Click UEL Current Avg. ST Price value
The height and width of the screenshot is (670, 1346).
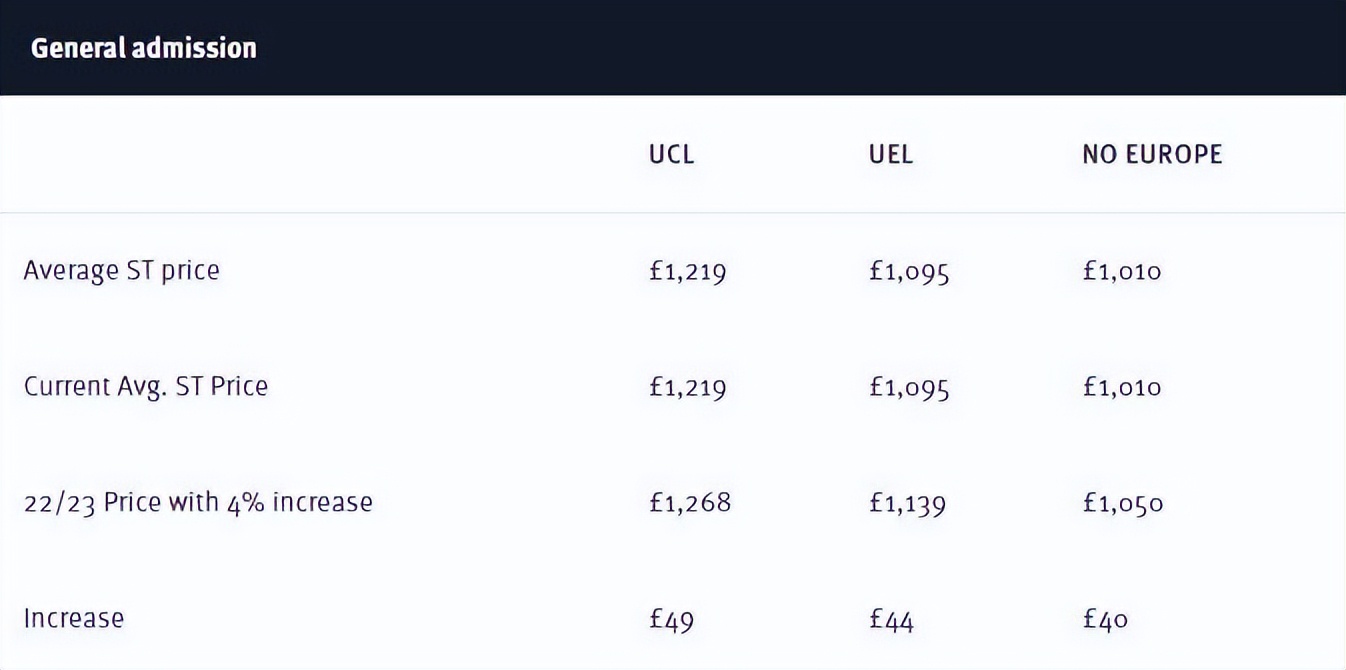[909, 387]
